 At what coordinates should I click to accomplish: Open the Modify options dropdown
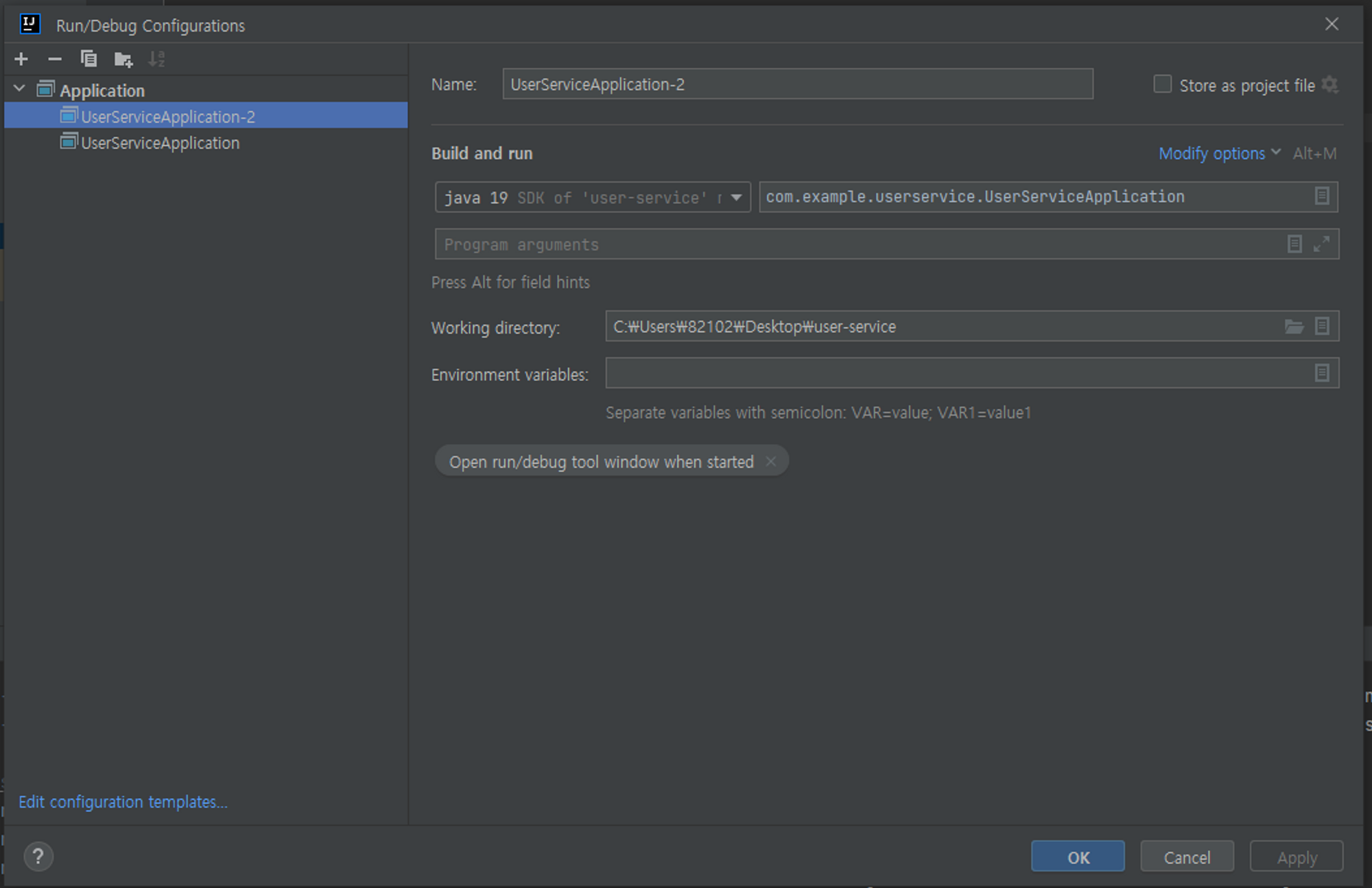pyautogui.click(x=1219, y=154)
